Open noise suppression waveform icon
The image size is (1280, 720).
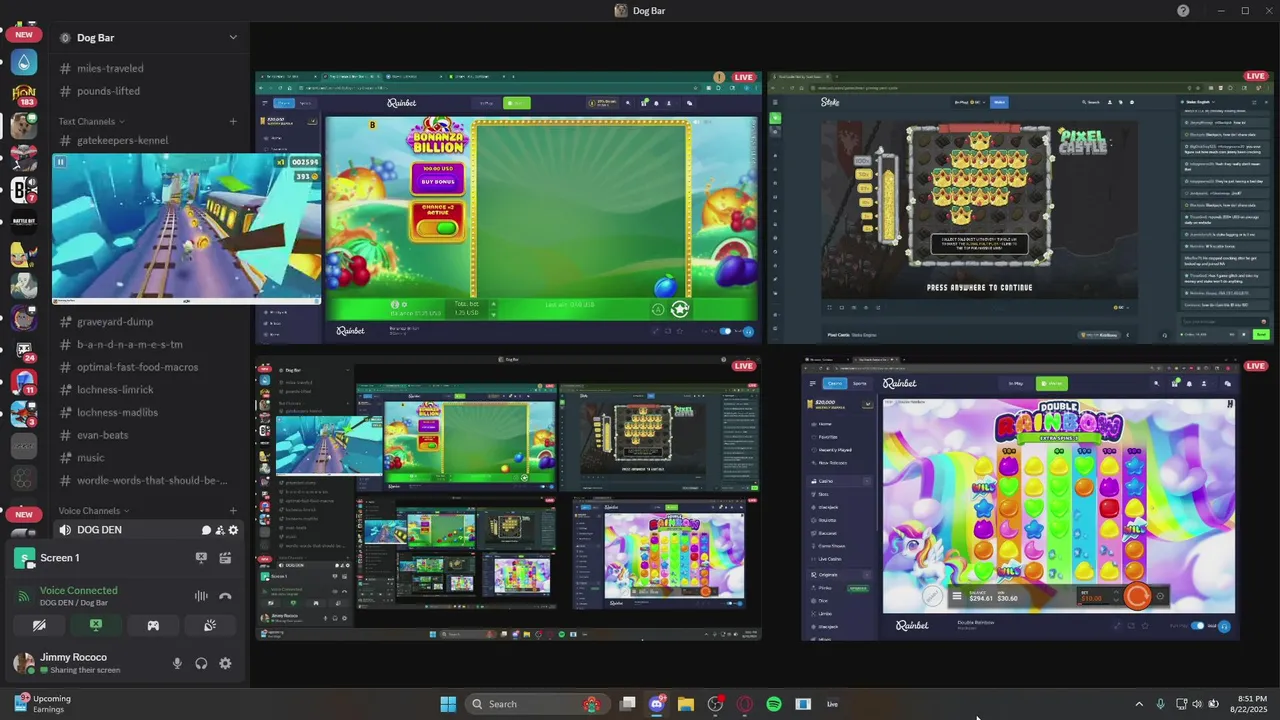pyautogui.click(x=201, y=596)
